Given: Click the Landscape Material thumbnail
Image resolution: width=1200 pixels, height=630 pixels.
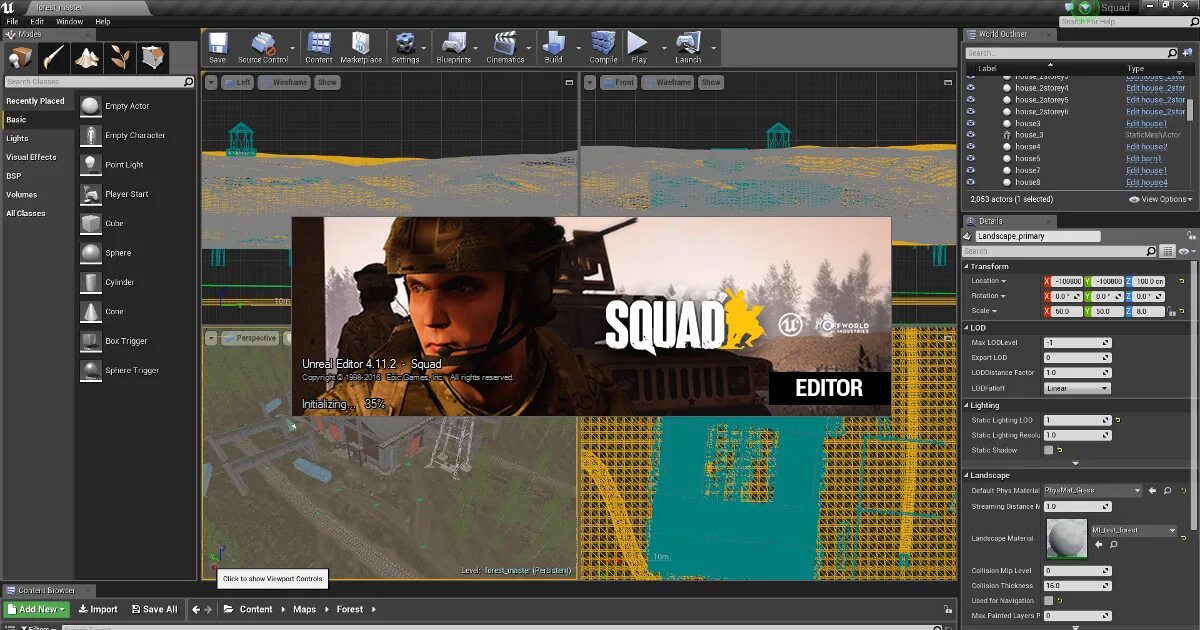Looking at the screenshot, I should (x=1066, y=538).
